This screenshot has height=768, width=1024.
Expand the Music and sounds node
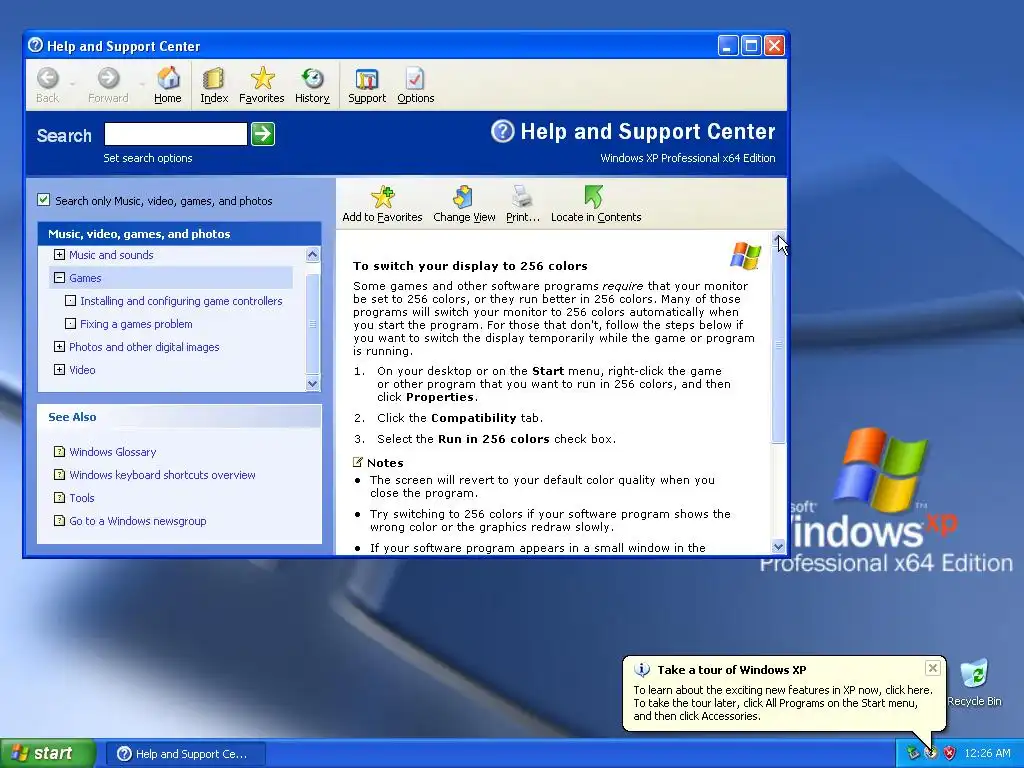[59, 255]
